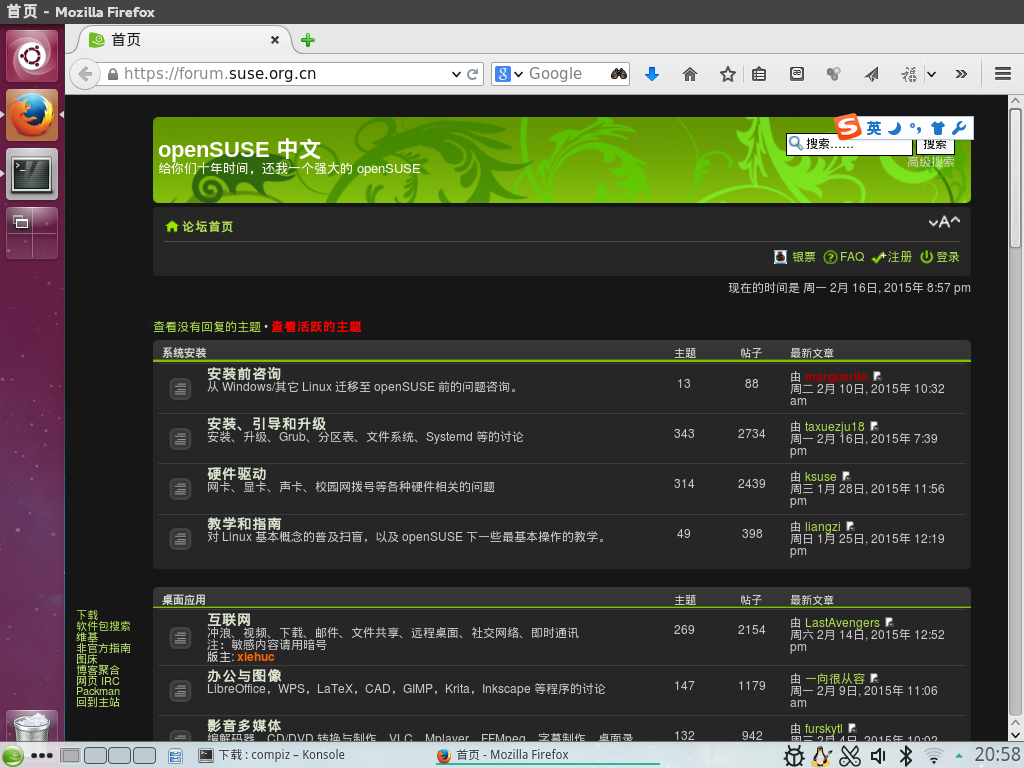Open the FAQ link
The height and width of the screenshot is (768, 1024).
click(852, 257)
